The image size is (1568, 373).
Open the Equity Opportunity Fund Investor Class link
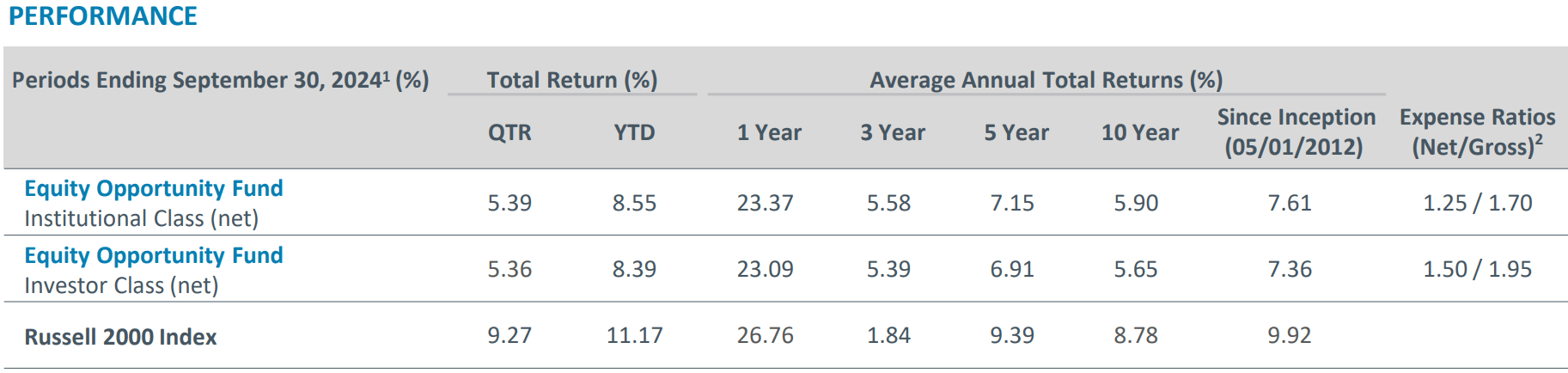153,255
